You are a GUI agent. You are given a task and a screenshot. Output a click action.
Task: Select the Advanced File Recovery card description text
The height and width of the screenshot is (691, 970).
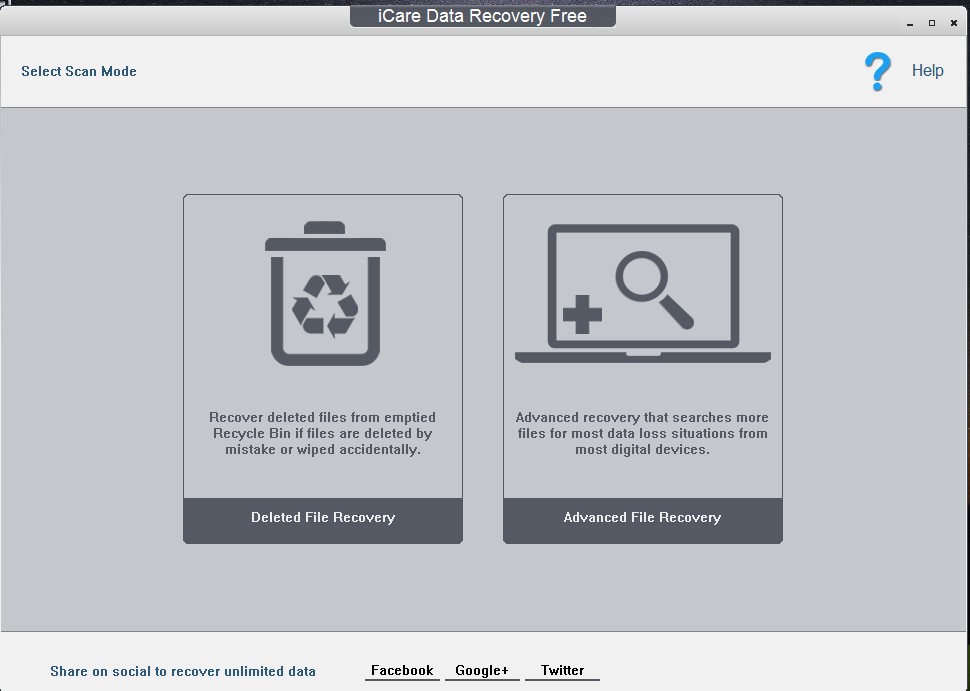pyautogui.click(x=642, y=433)
